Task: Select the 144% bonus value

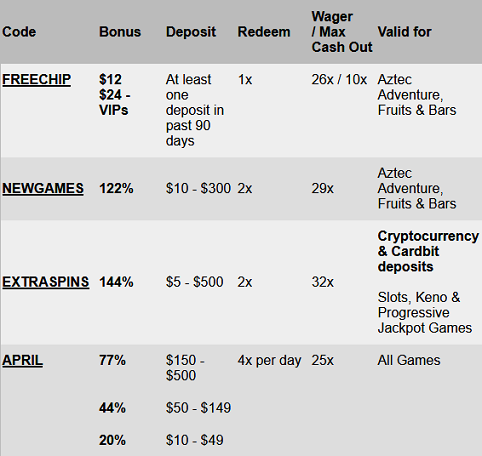Action: tap(116, 282)
